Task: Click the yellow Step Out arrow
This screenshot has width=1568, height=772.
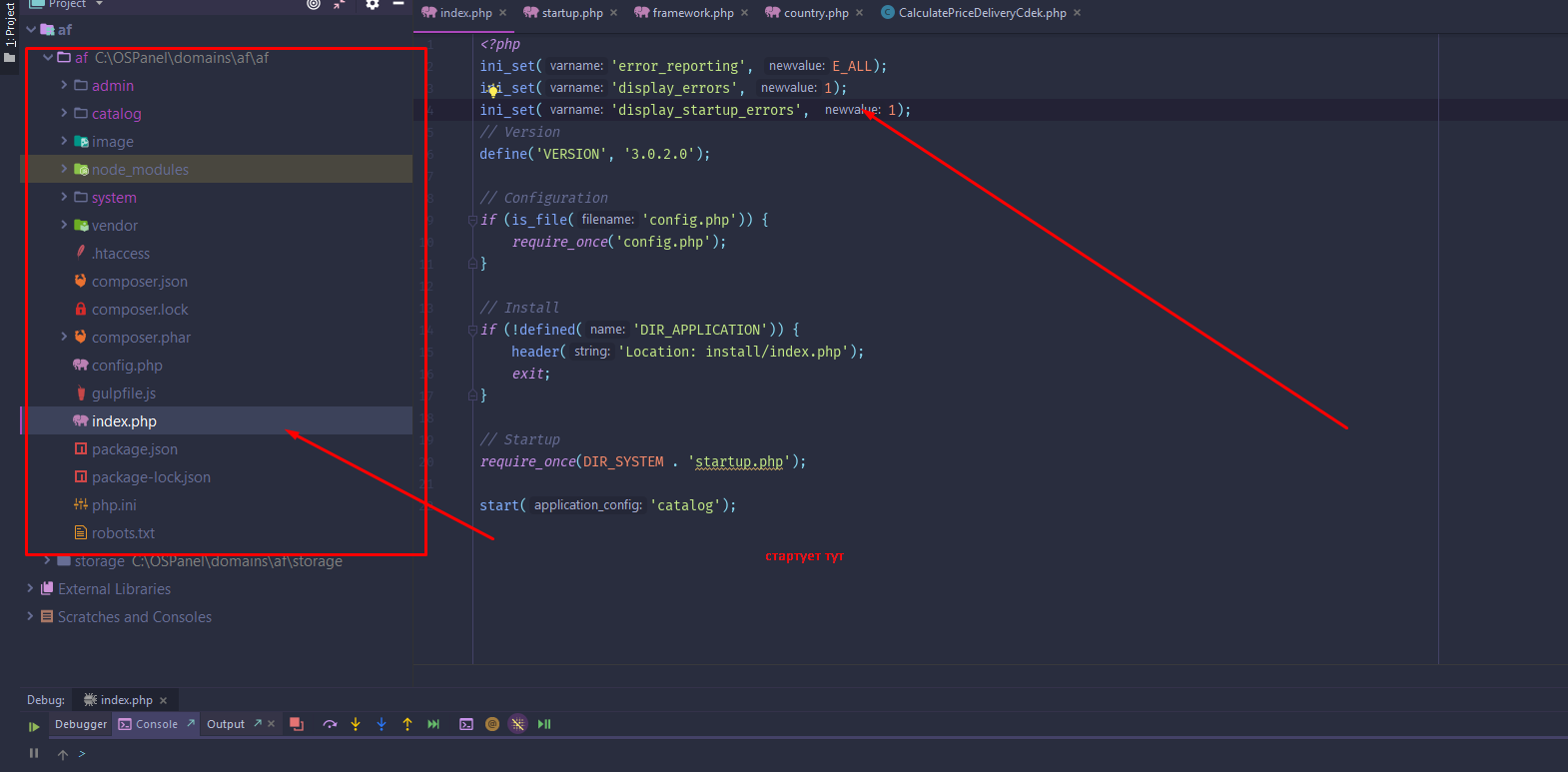Action: click(x=407, y=724)
